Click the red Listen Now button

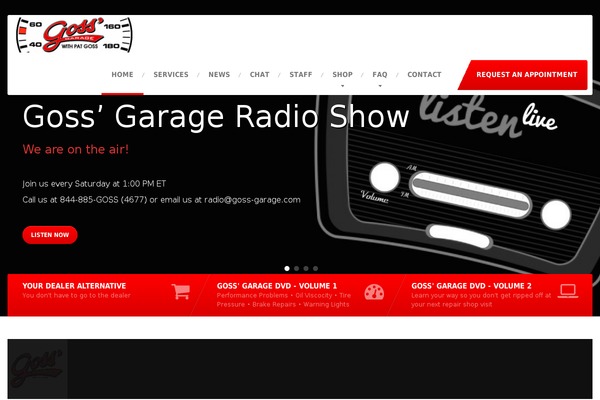[50, 235]
